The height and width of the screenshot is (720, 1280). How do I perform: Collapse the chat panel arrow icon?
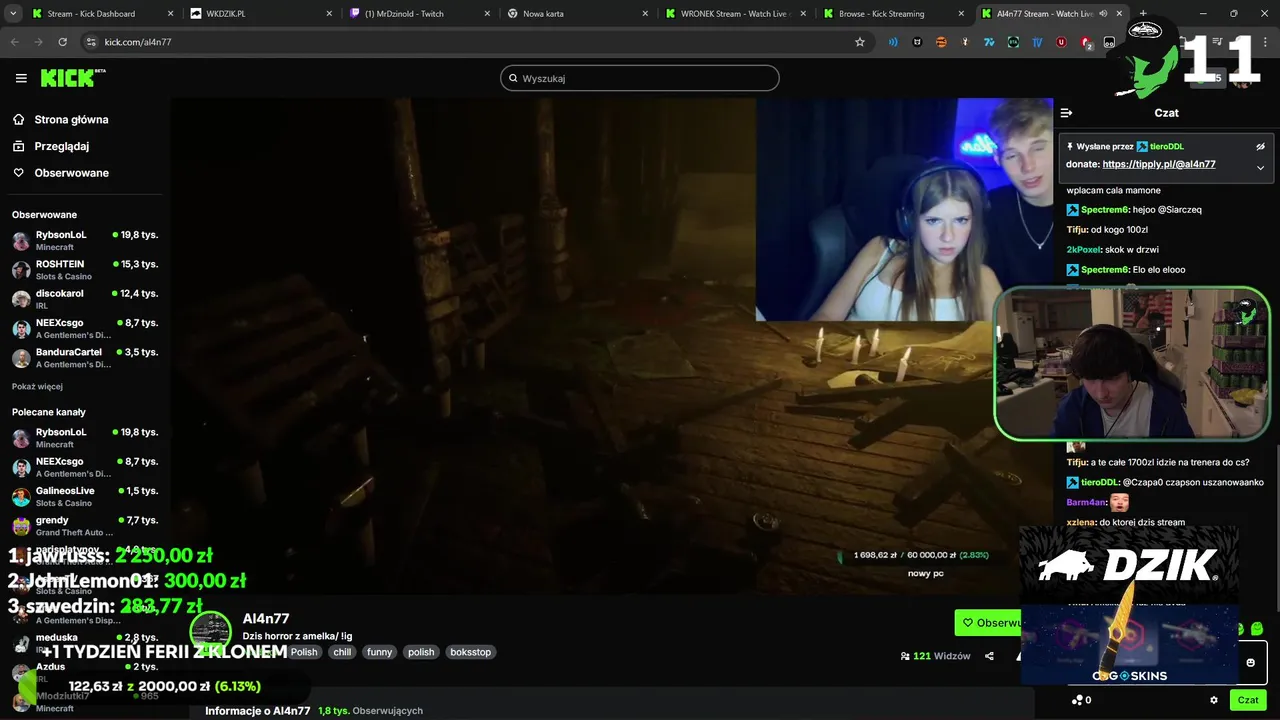click(x=1066, y=113)
